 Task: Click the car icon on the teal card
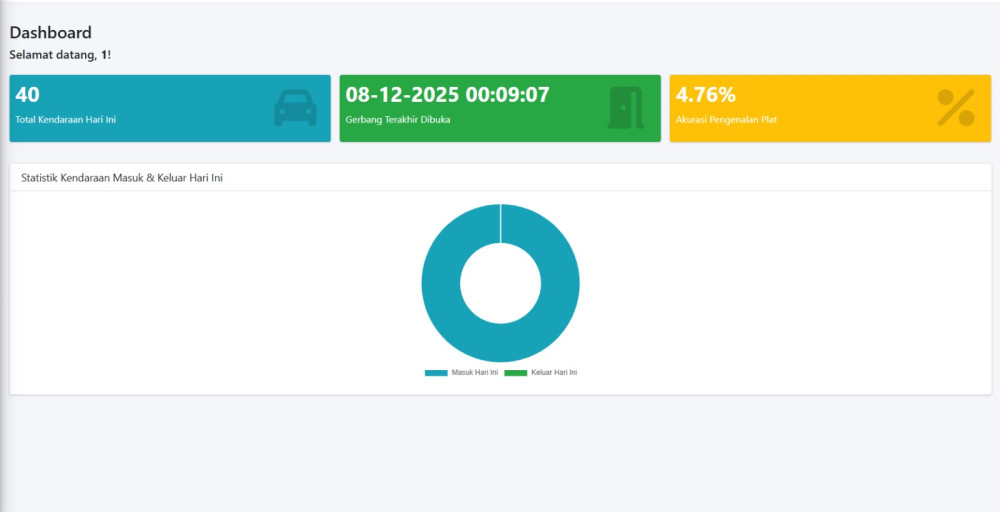point(295,108)
